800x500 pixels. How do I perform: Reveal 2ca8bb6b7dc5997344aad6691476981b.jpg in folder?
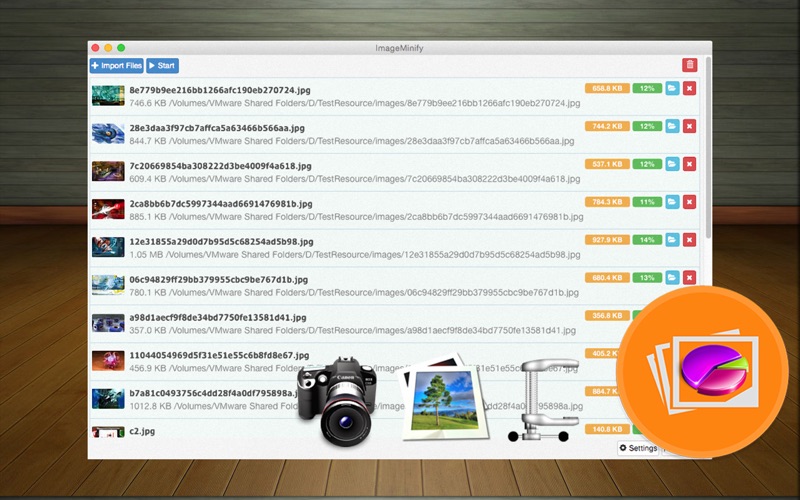tap(672, 202)
